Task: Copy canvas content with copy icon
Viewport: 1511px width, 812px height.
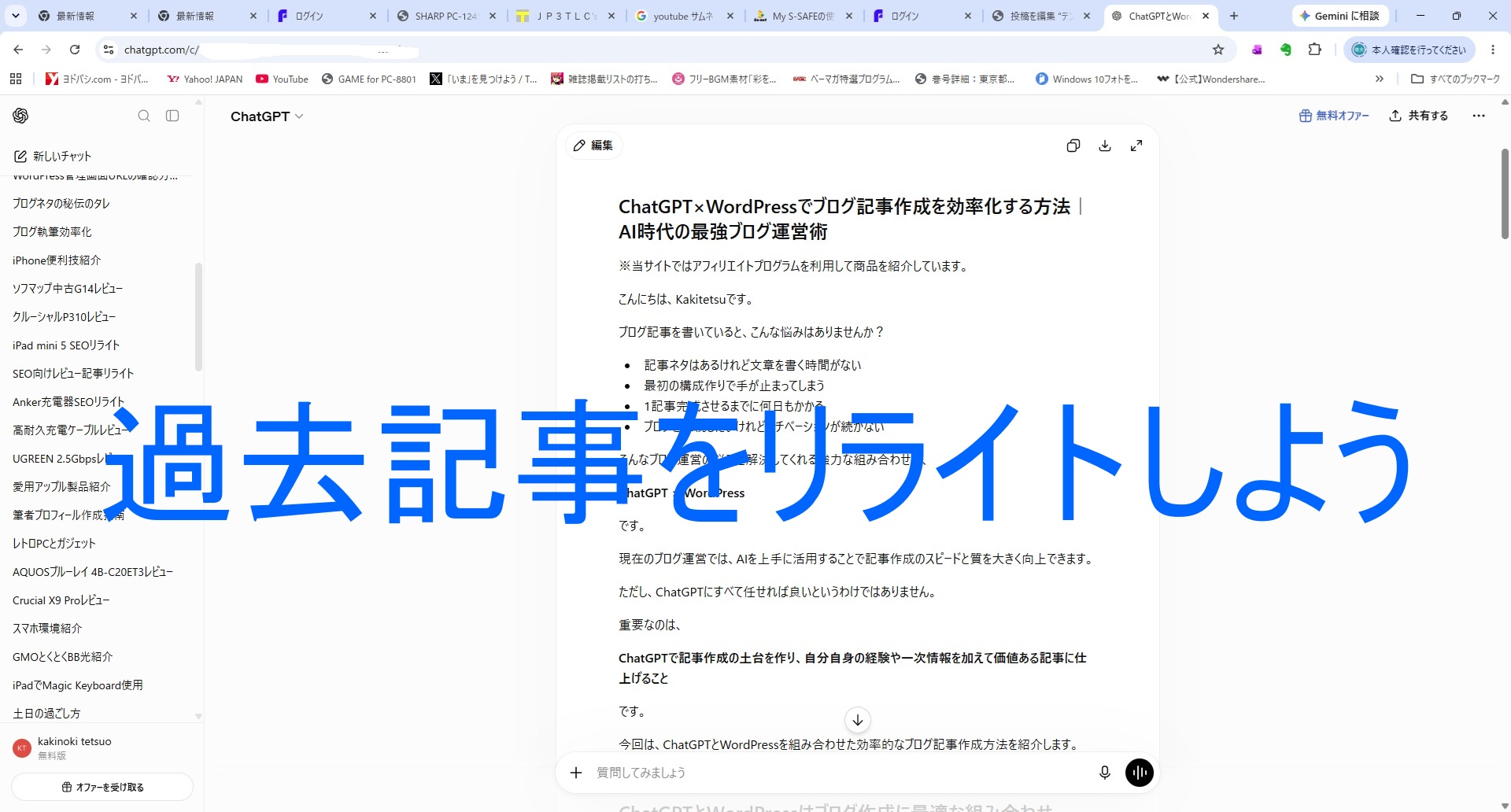Action: coord(1073,146)
